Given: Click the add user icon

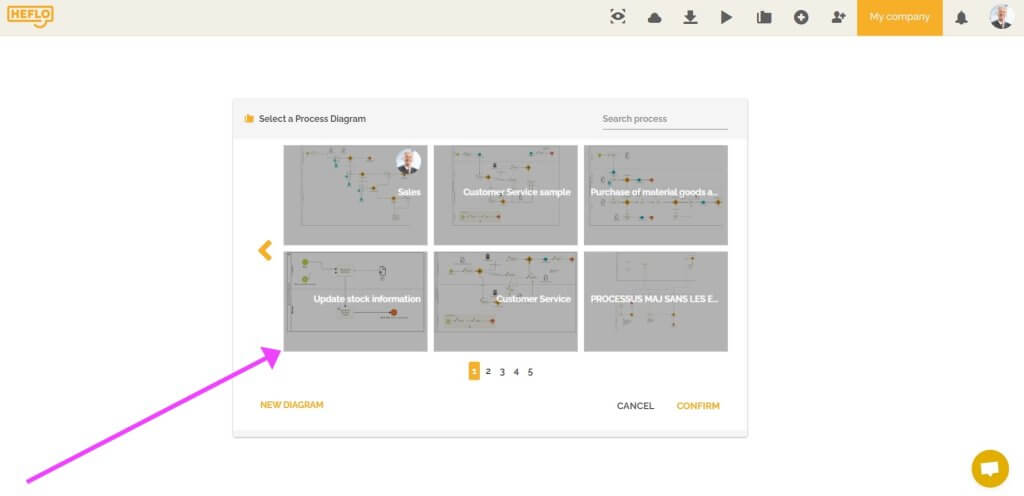Looking at the screenshot, I should click(838, 17).
